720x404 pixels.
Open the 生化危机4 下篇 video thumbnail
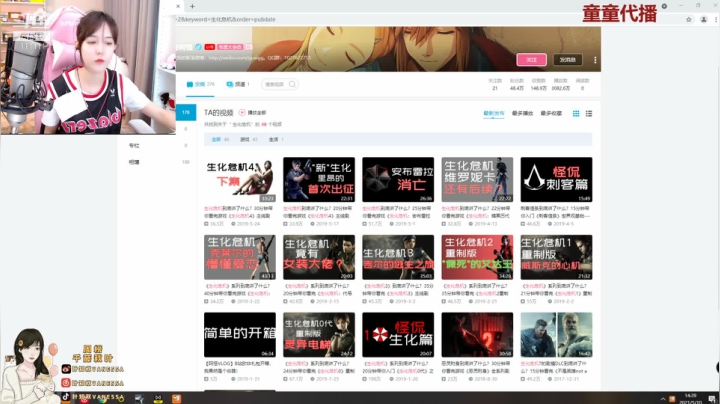coord(240,180)
